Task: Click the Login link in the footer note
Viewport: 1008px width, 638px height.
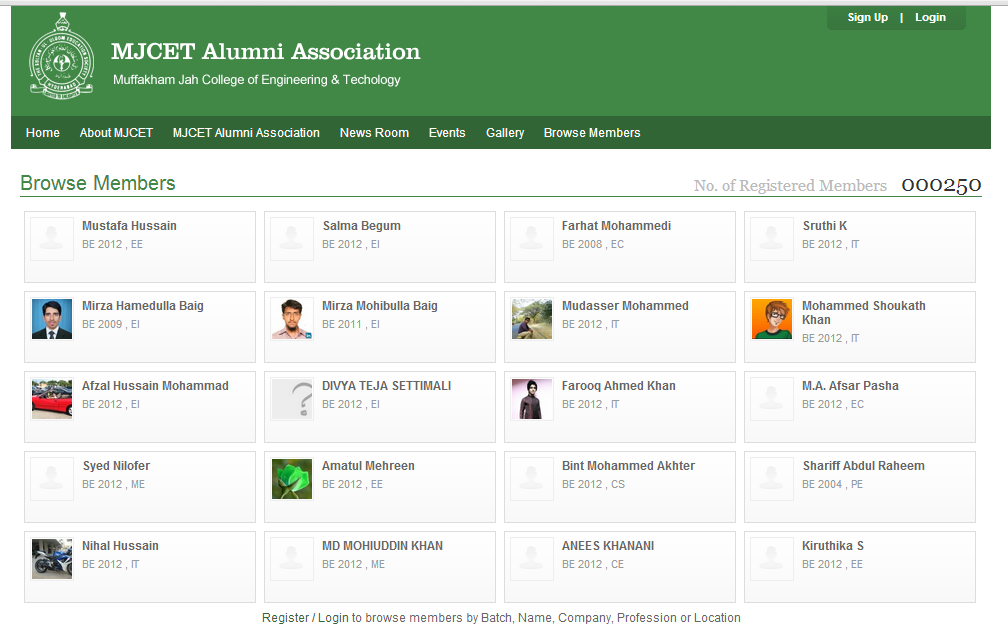Action: tap(333, 617)
